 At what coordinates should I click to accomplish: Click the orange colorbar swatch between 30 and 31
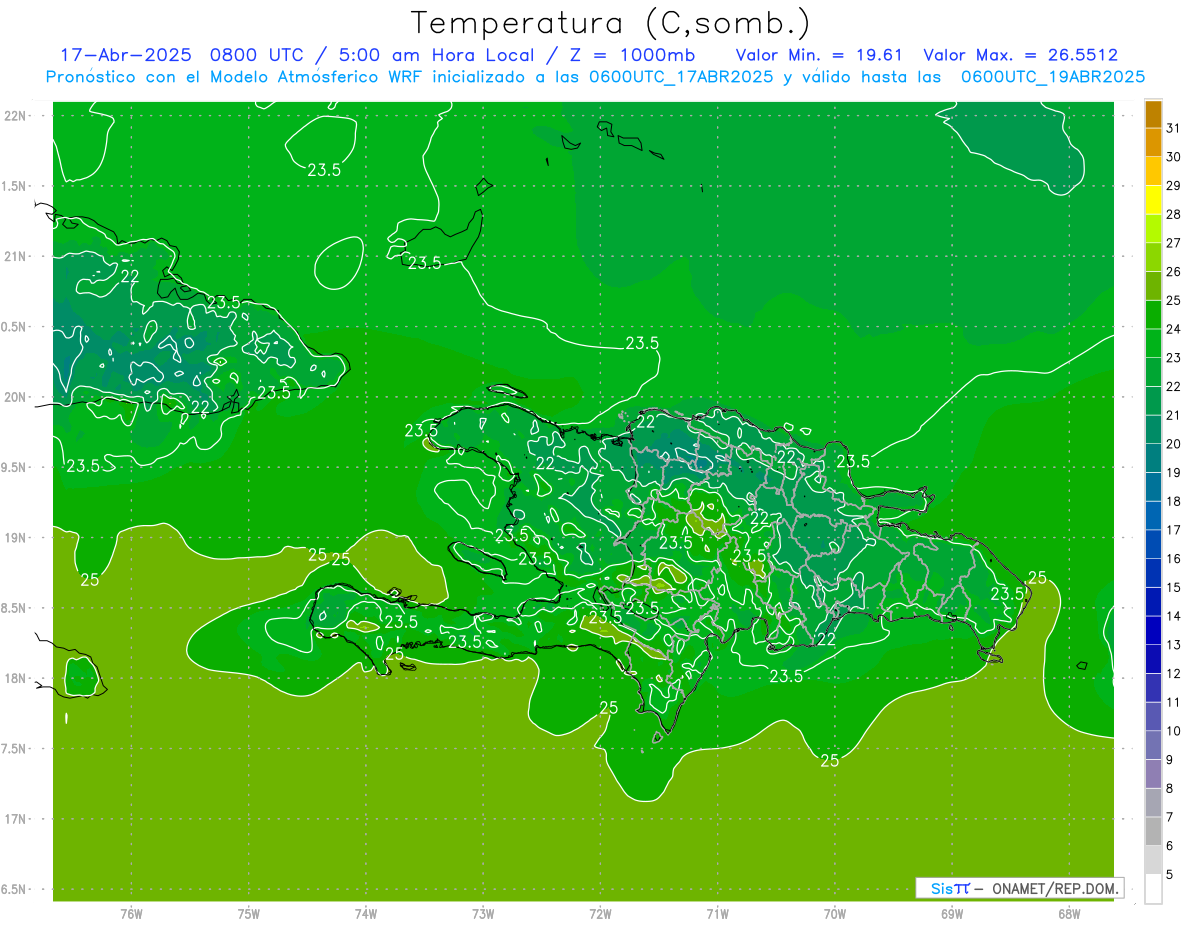(x=1153, y=143)
